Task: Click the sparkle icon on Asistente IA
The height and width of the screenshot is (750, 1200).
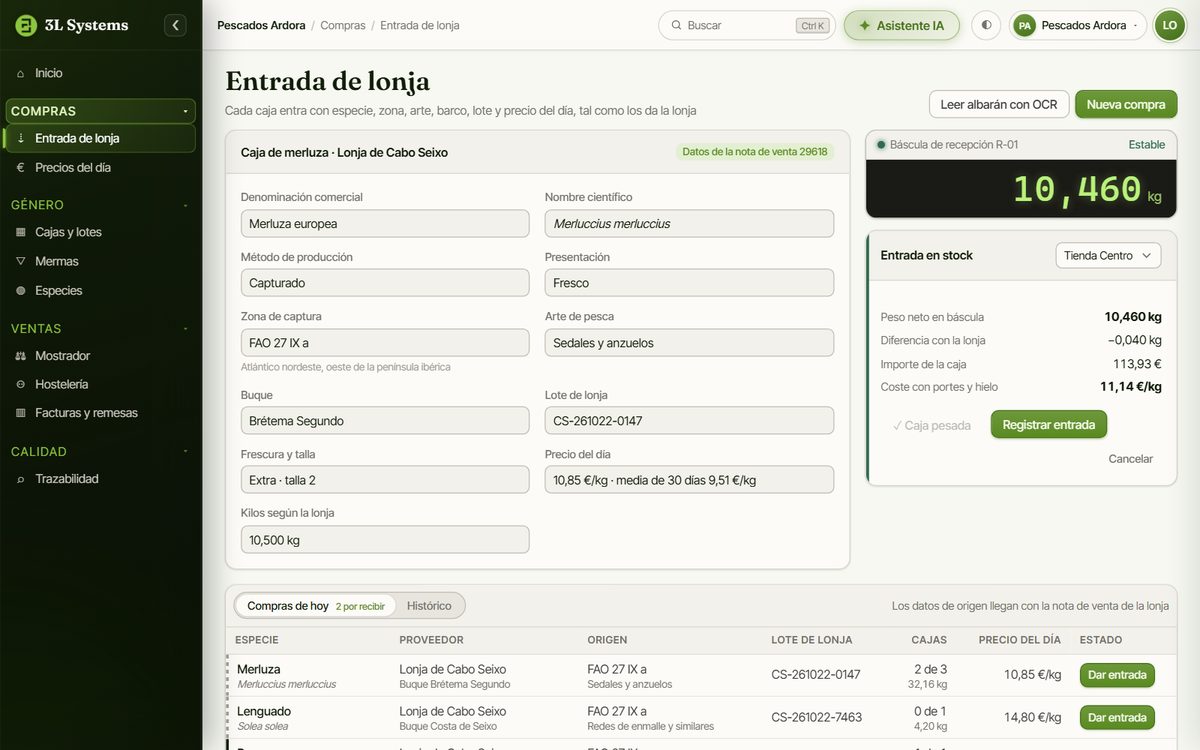Action: click(x=864, y=25)
